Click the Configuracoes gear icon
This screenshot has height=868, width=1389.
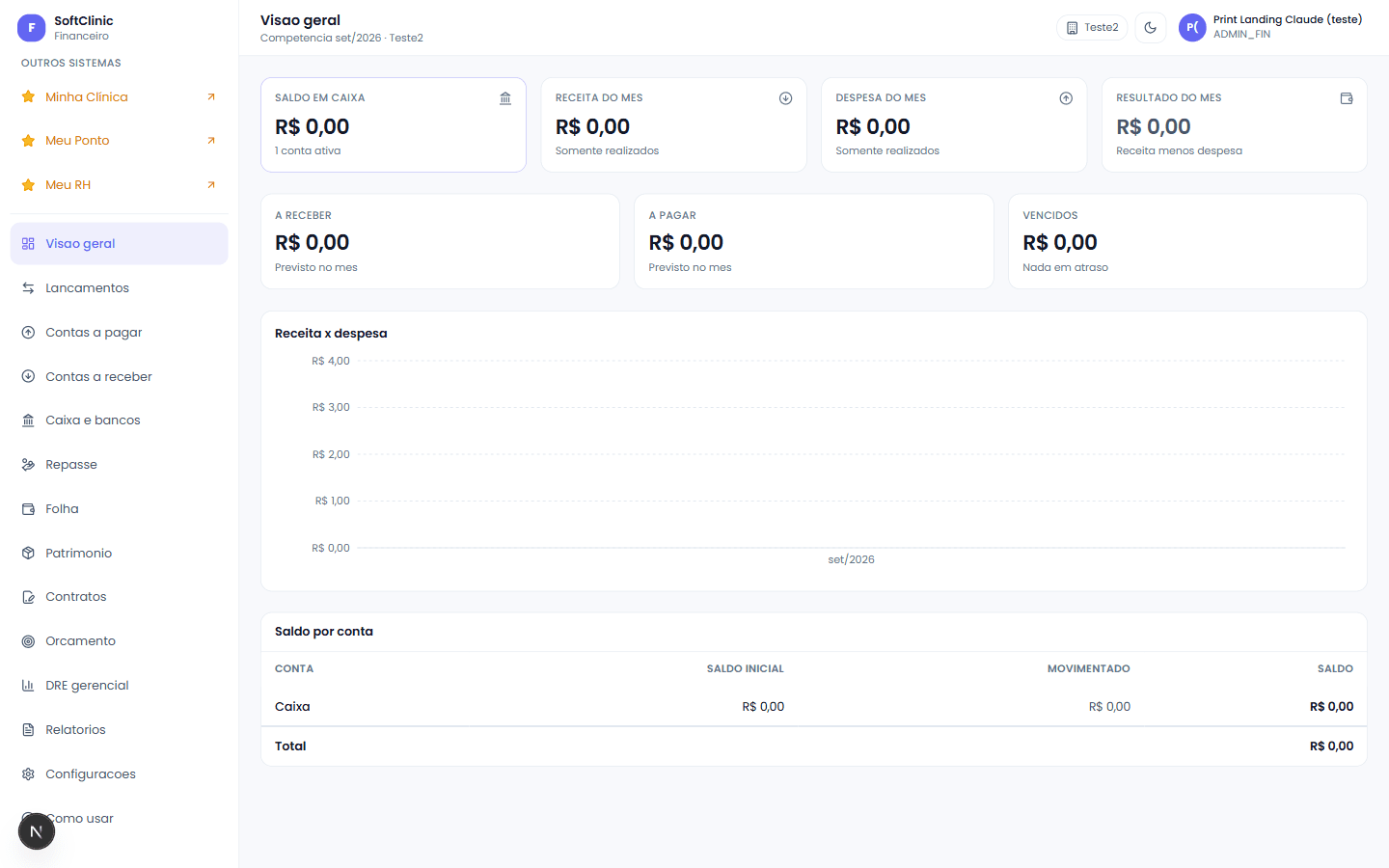(28, 774)
